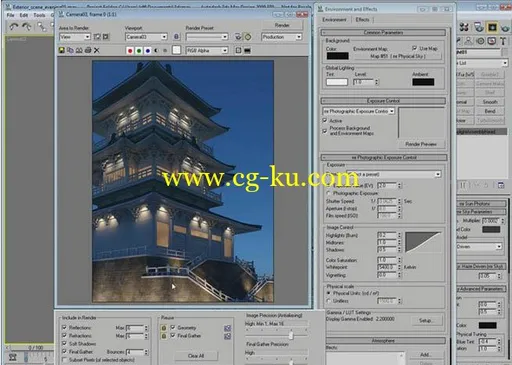Toggle the alpha channel display icon

tap(156, 51)
